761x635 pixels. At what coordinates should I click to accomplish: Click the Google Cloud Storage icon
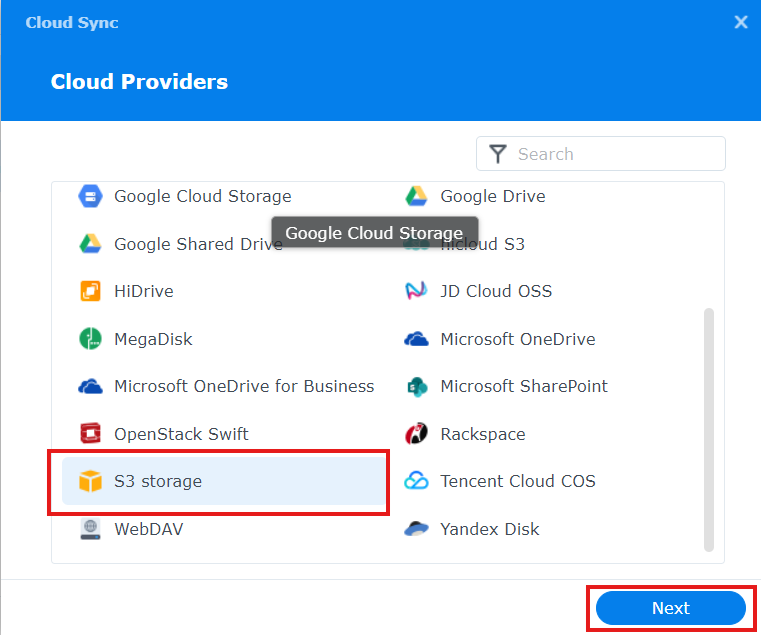(x=90, y=196)
